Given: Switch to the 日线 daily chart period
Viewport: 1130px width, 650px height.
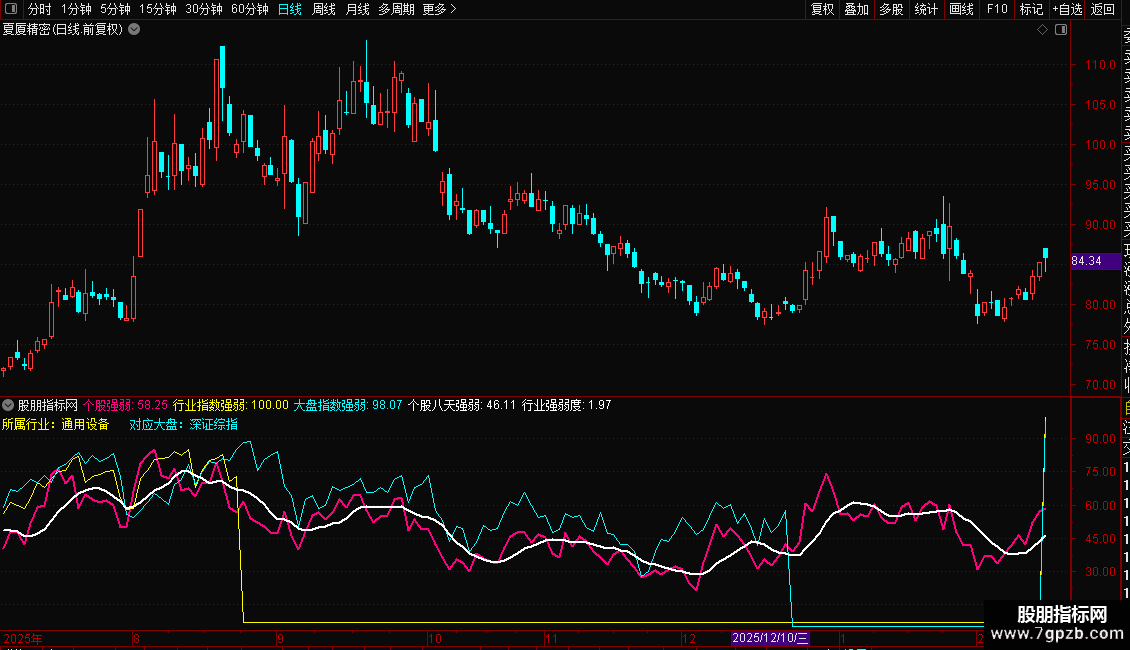Looking at the screenshot, I should click(290, 9).
